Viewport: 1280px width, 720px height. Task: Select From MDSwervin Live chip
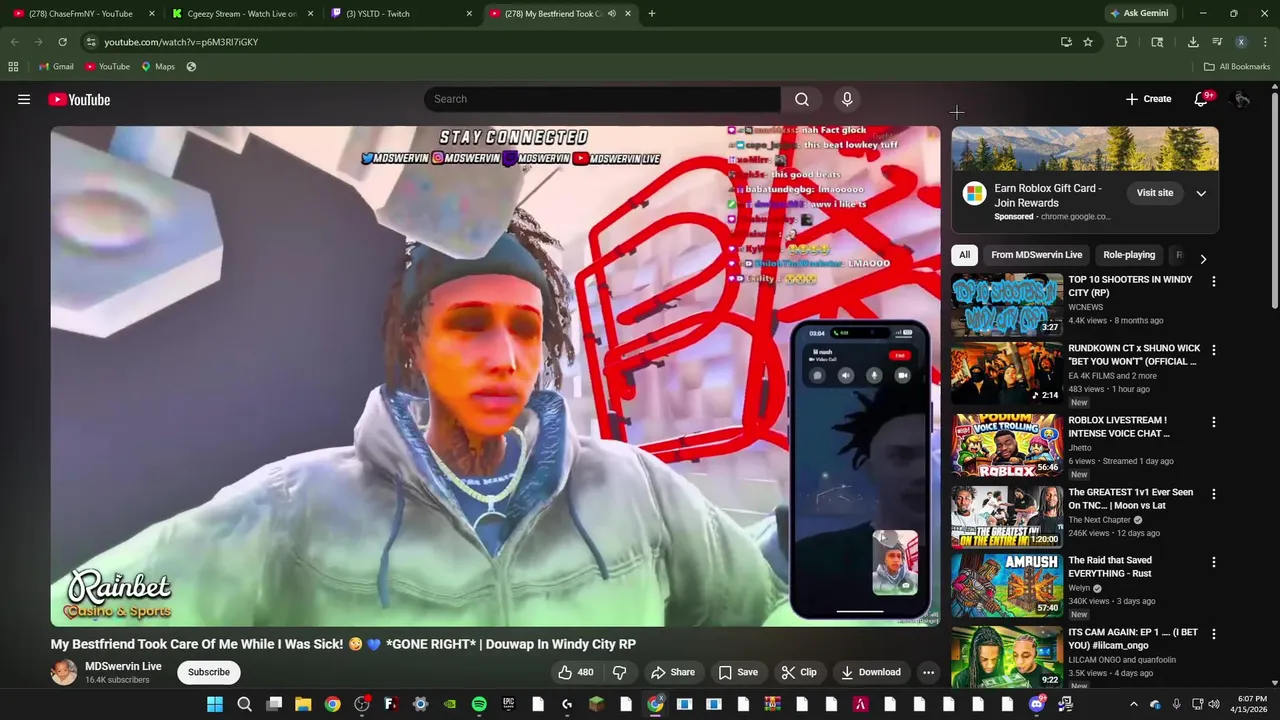click(x=1036, y=255)
